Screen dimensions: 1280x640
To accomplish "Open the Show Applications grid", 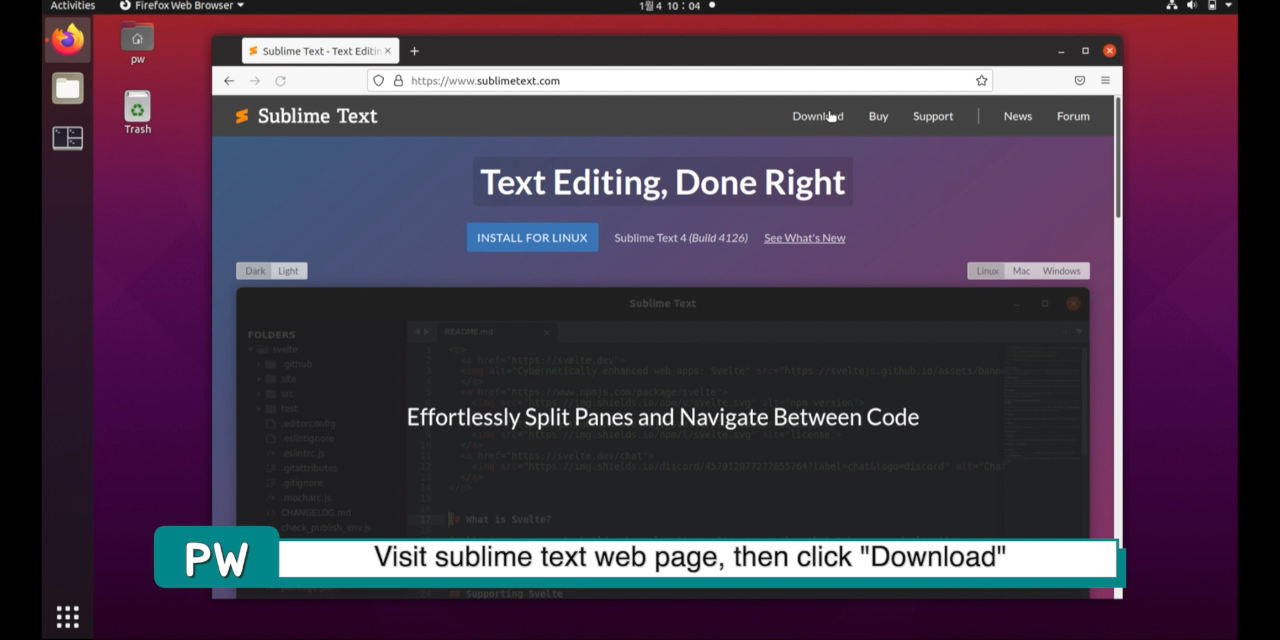I will (x=67, y=617).
